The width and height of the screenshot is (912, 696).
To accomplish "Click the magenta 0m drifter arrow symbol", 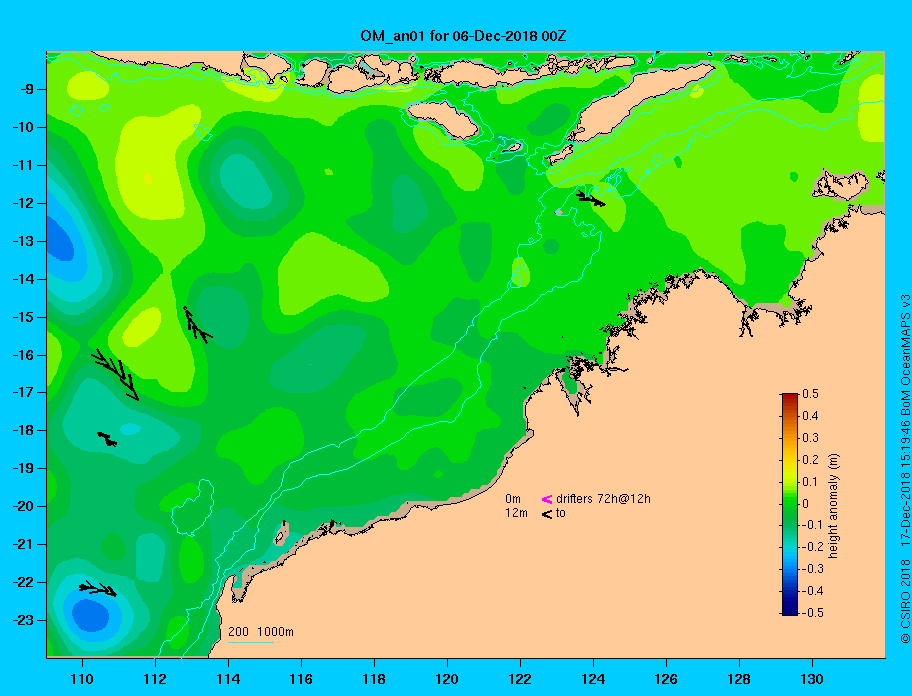I will point(547,499).
